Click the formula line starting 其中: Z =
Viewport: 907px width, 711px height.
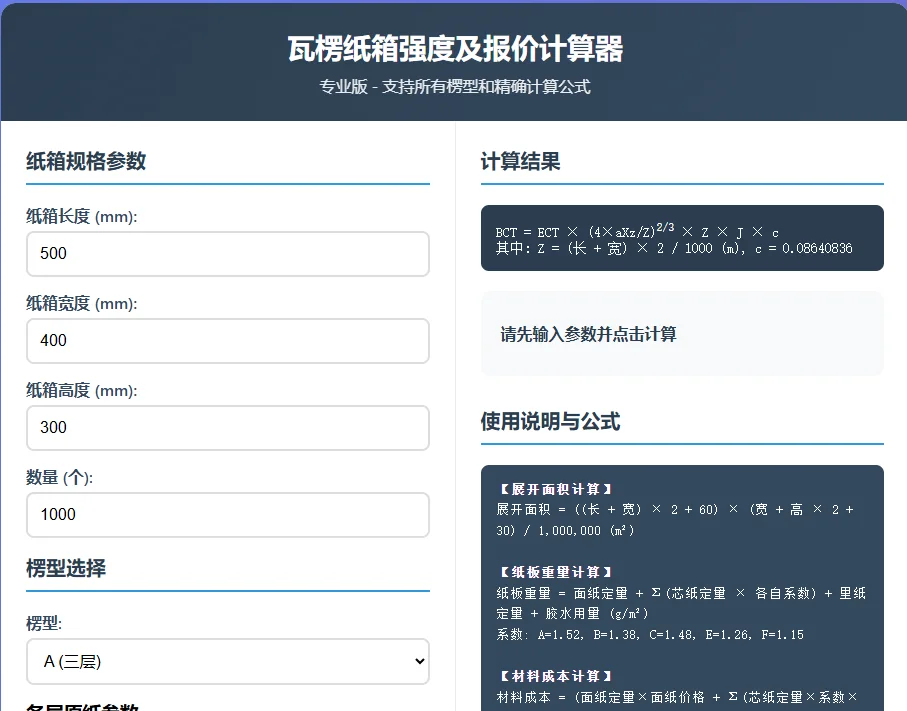674,249
